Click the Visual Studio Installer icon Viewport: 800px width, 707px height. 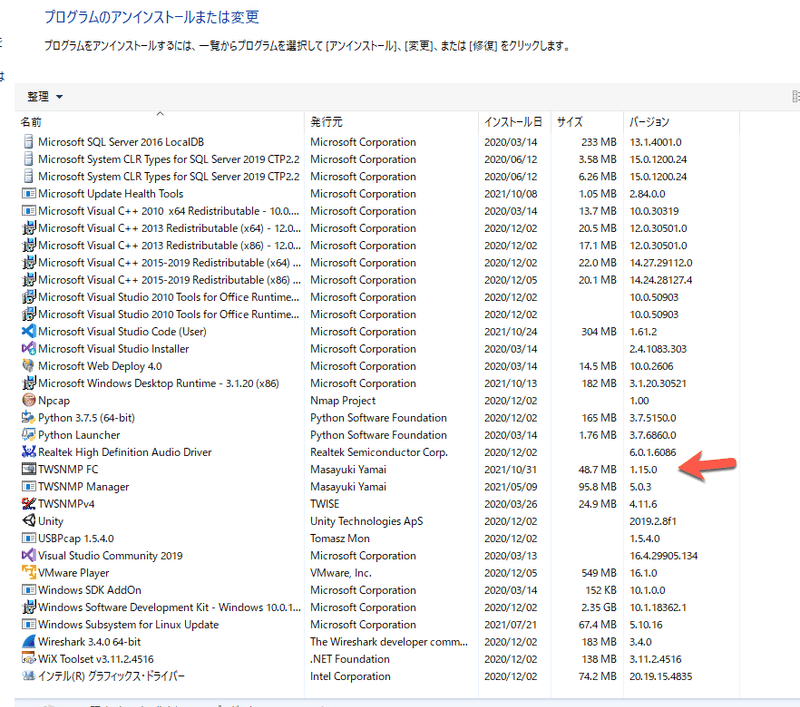click(29, 349)
